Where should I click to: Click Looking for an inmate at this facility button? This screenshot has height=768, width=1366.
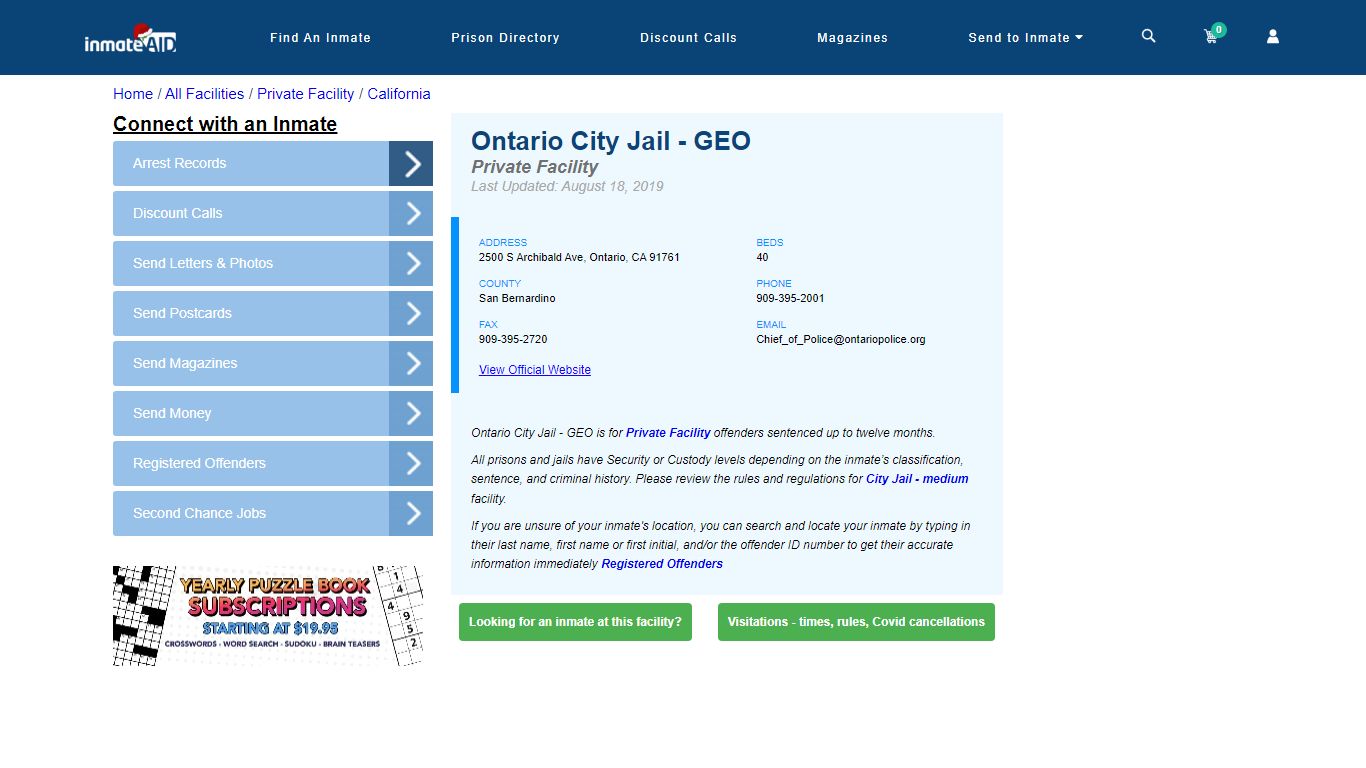[x=575, y=622]
